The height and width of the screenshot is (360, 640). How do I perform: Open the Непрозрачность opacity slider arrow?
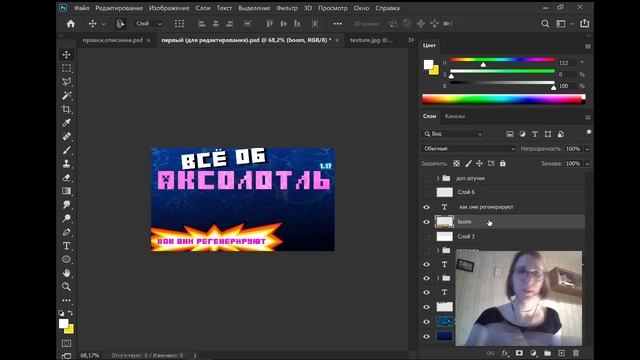coord(587,149)
